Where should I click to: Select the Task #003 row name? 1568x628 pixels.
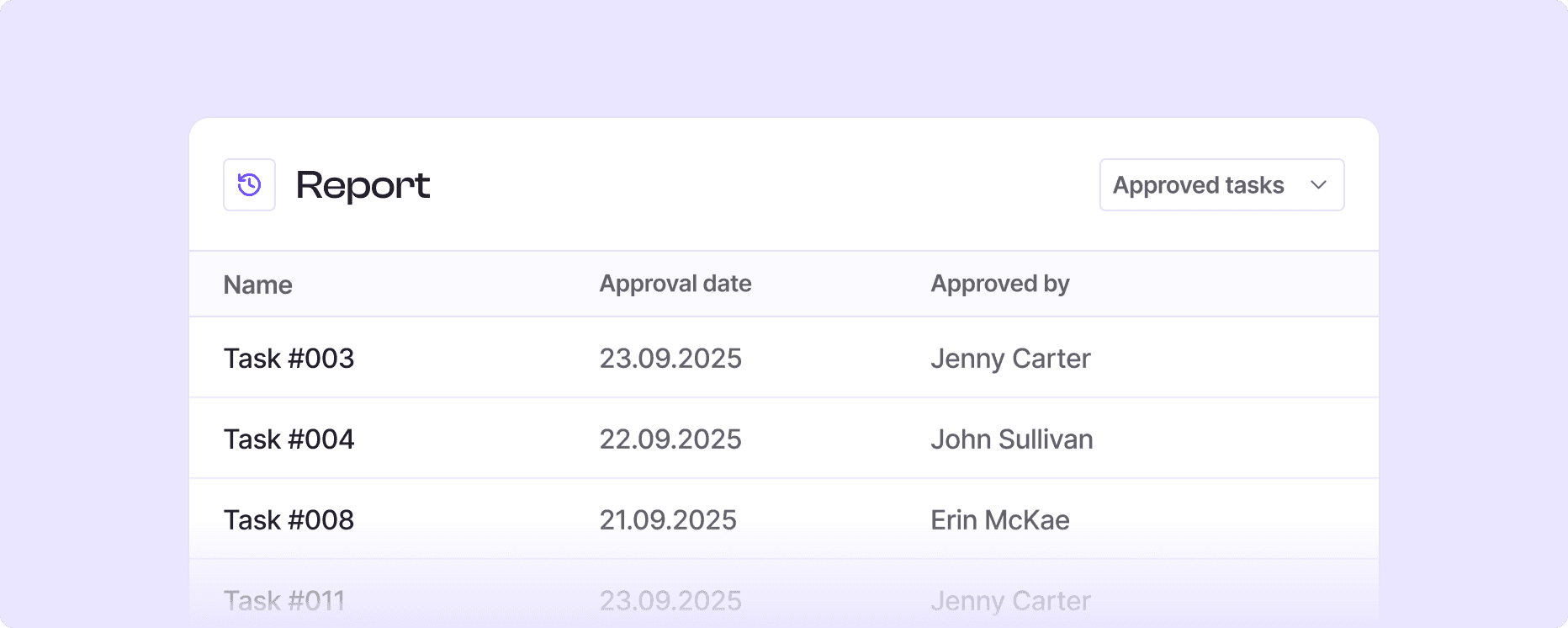coord(289,359)
